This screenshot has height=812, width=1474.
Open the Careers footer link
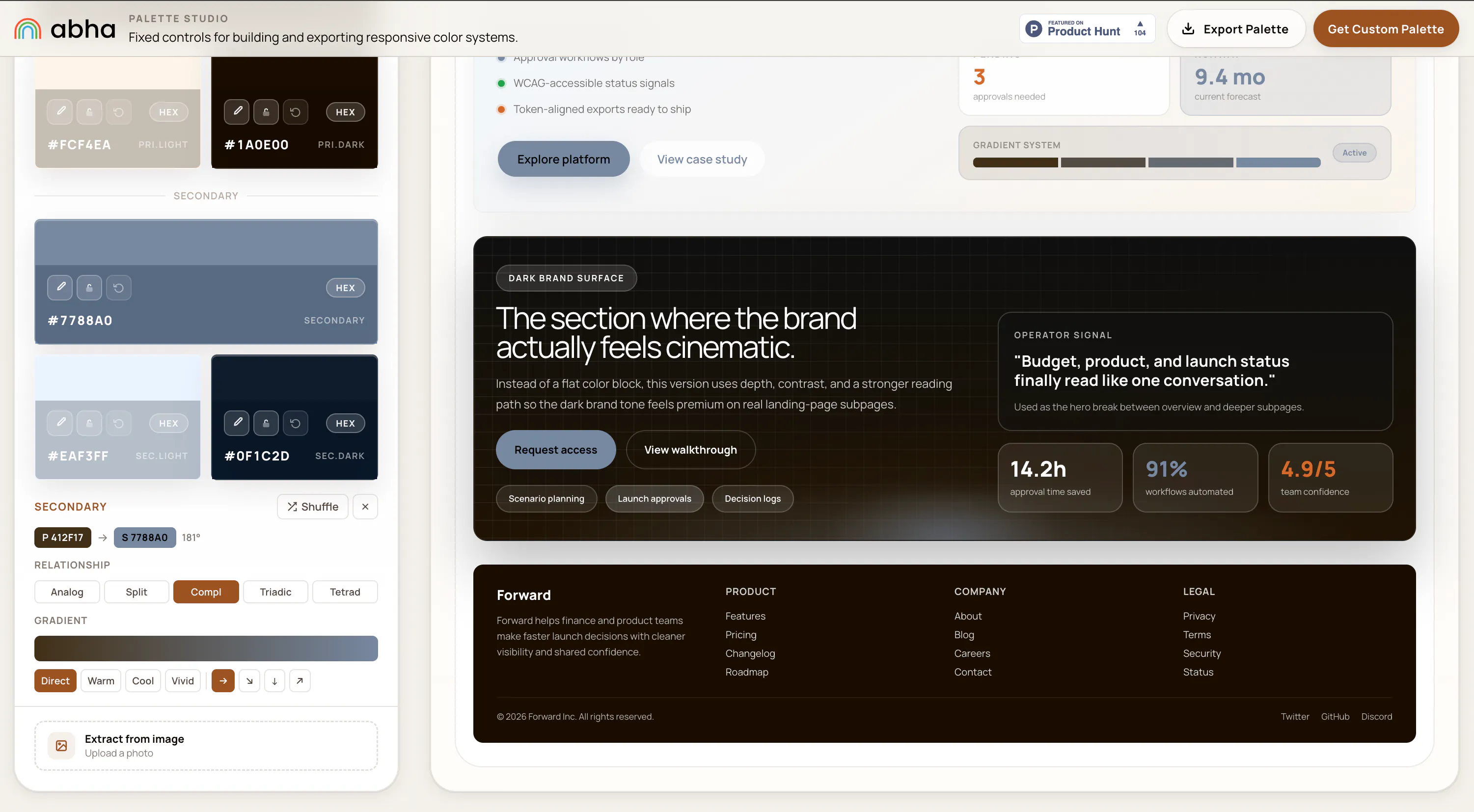[x=972, y=653]
